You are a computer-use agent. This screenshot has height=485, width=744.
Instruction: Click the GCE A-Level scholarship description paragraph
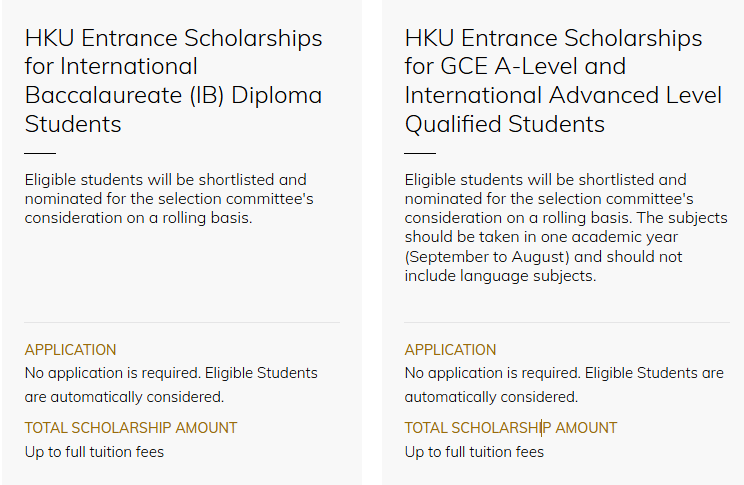click(x=565, y=228)
